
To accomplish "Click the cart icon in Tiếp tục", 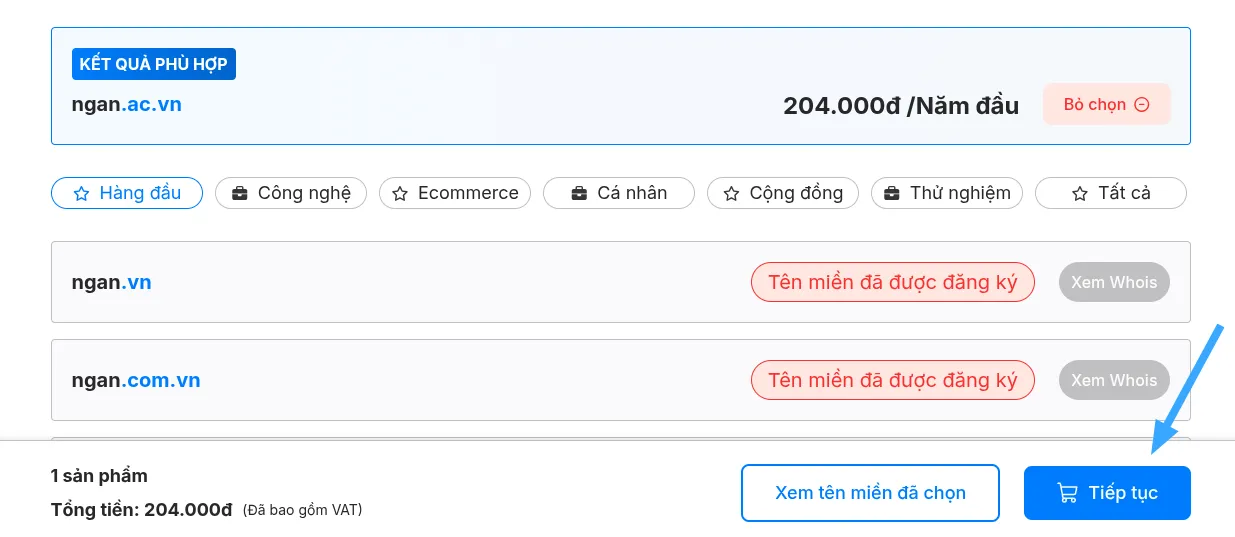I will 1068,493.
